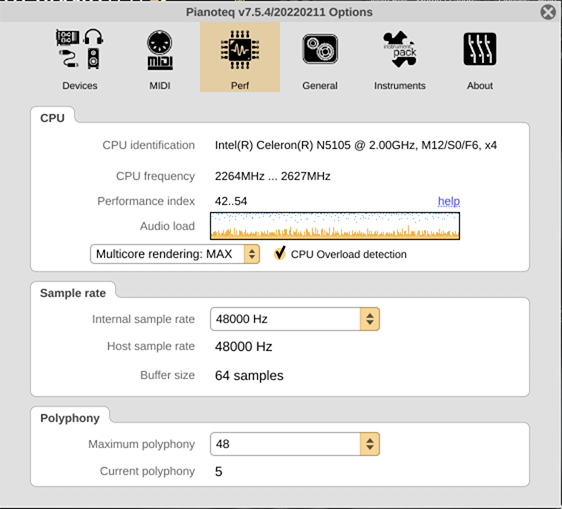The height and width of the screenshot is (509, 562).
Task: Click the Current polyphony value 5
Action: point(219,471)
